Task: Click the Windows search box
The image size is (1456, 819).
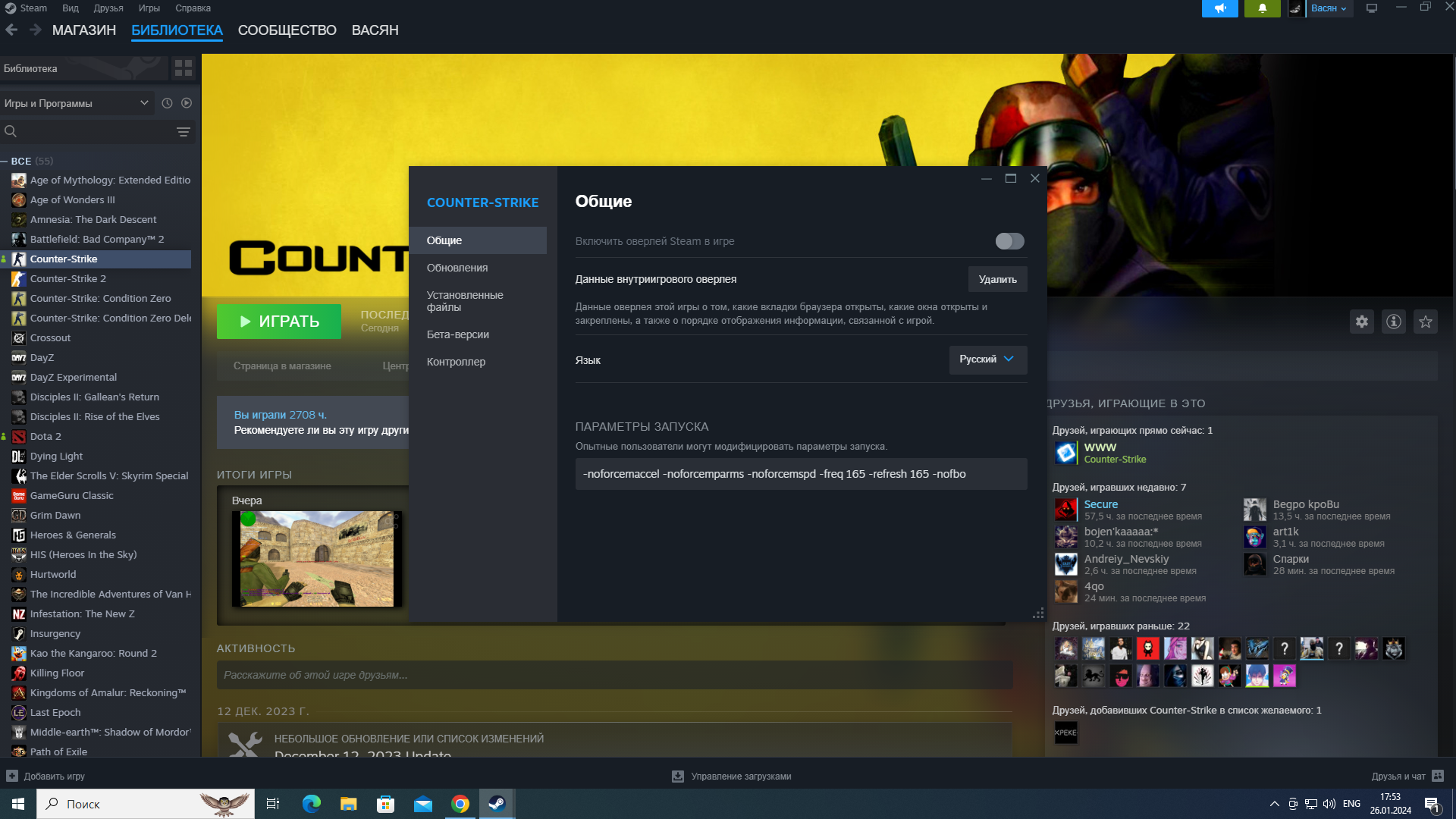Action: [x=146, y=804]
